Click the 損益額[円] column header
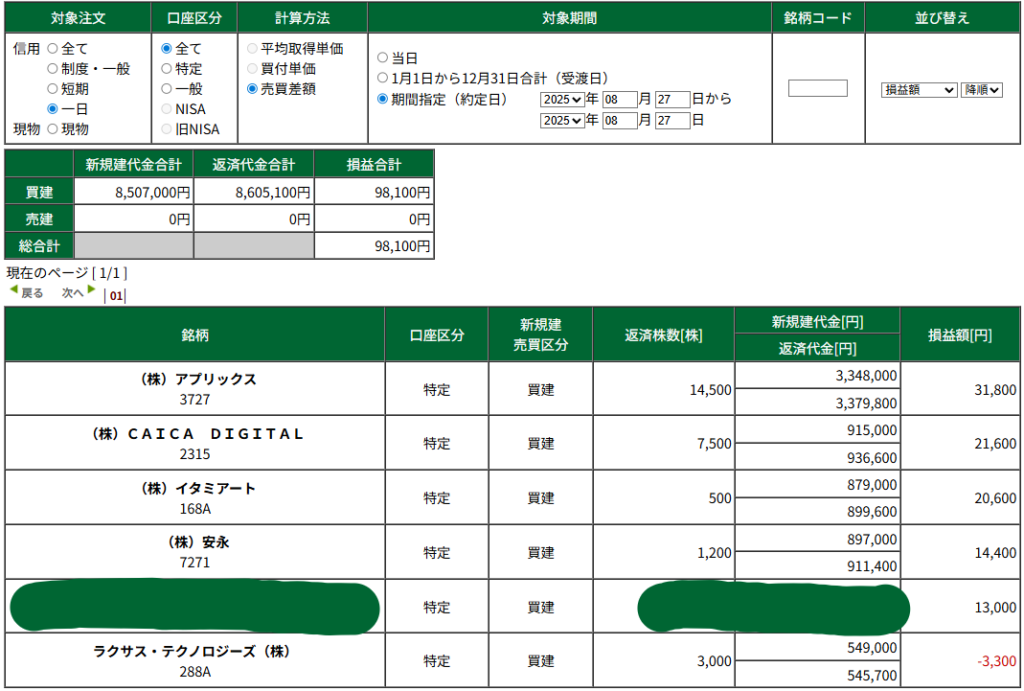Screen dimensions: 1024x691 coord(960,335)
